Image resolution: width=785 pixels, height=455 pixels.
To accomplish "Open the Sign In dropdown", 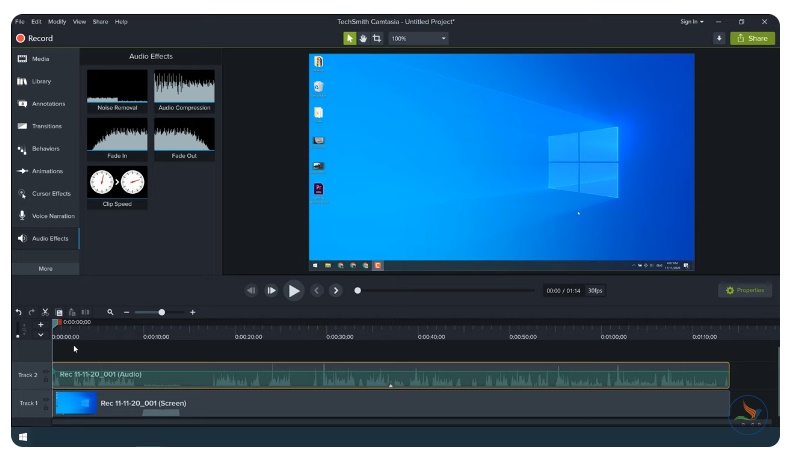I will [x=691, y=22].
